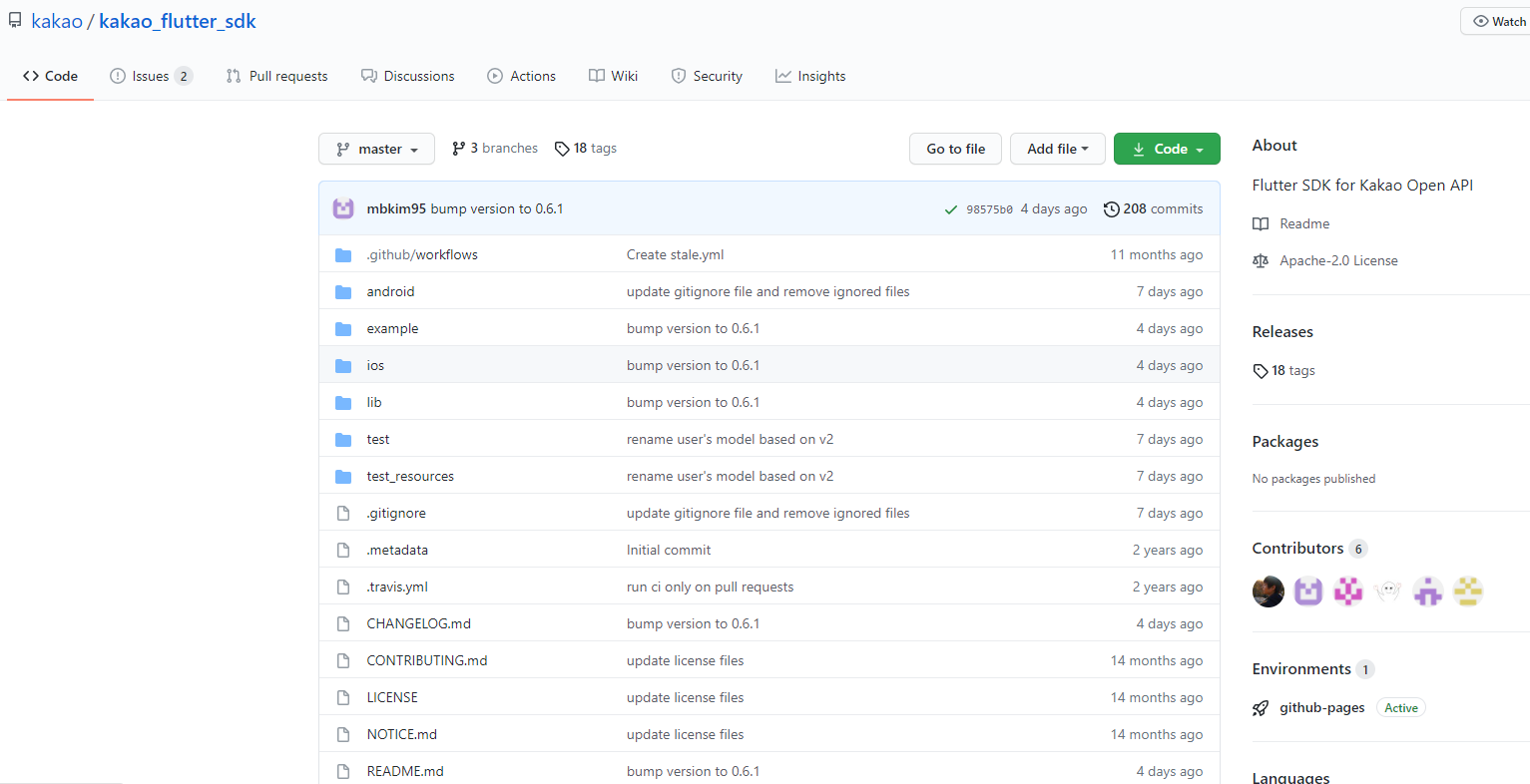Open the lib folder

(374, 402)
